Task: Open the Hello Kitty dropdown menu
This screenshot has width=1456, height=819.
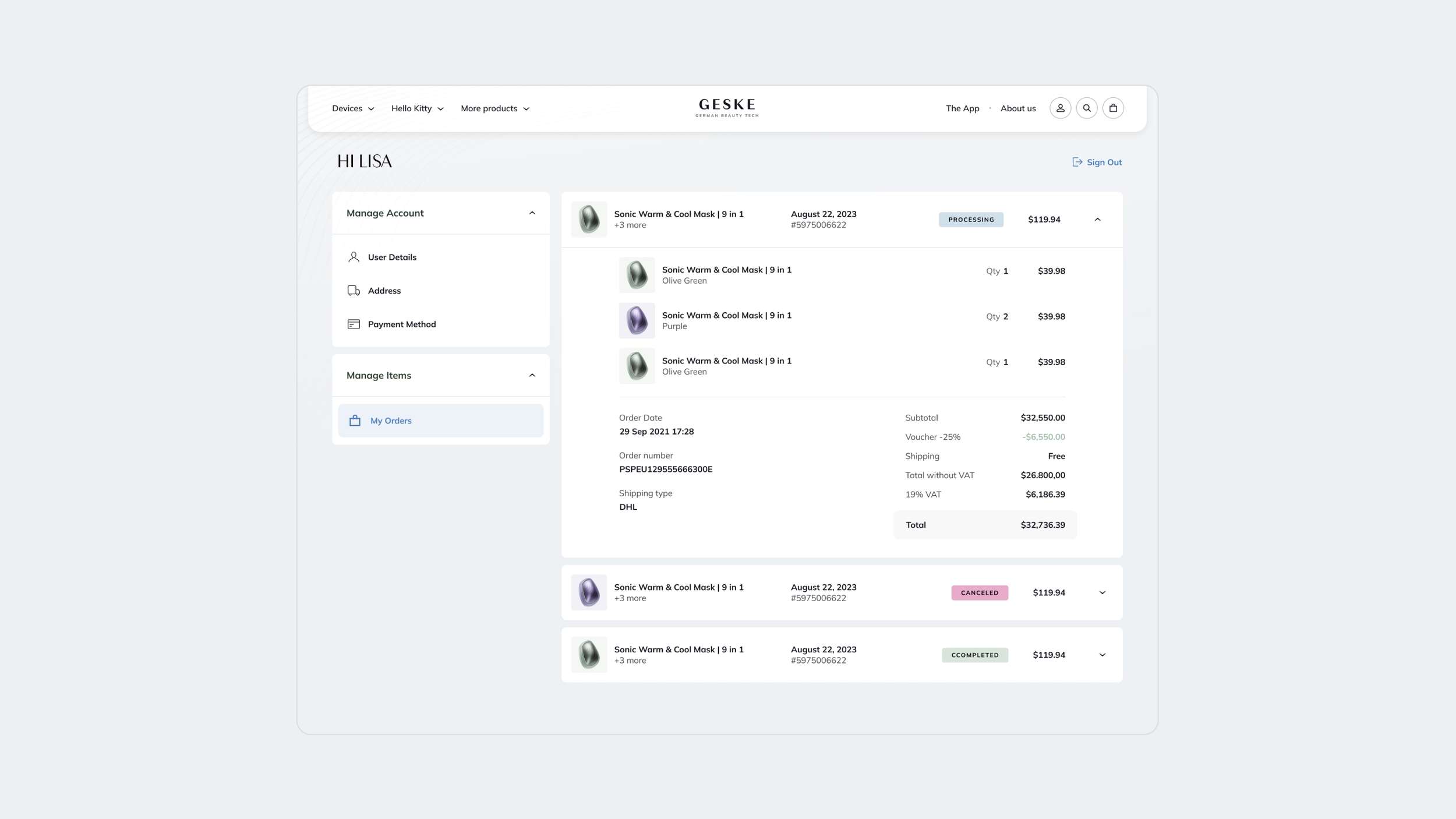Action: click(418, 108)
